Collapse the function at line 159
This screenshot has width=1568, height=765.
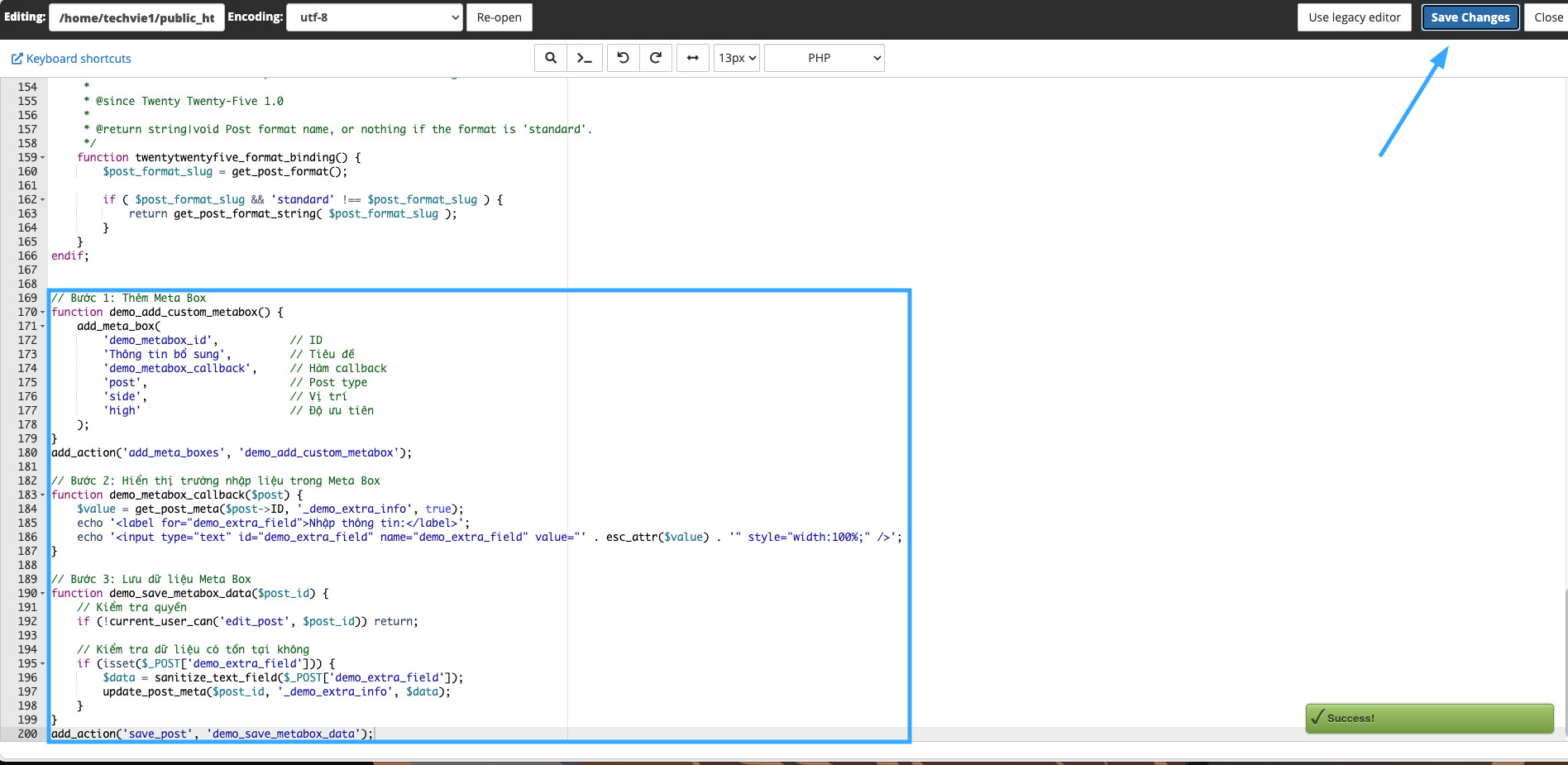[x=43, y=158]
